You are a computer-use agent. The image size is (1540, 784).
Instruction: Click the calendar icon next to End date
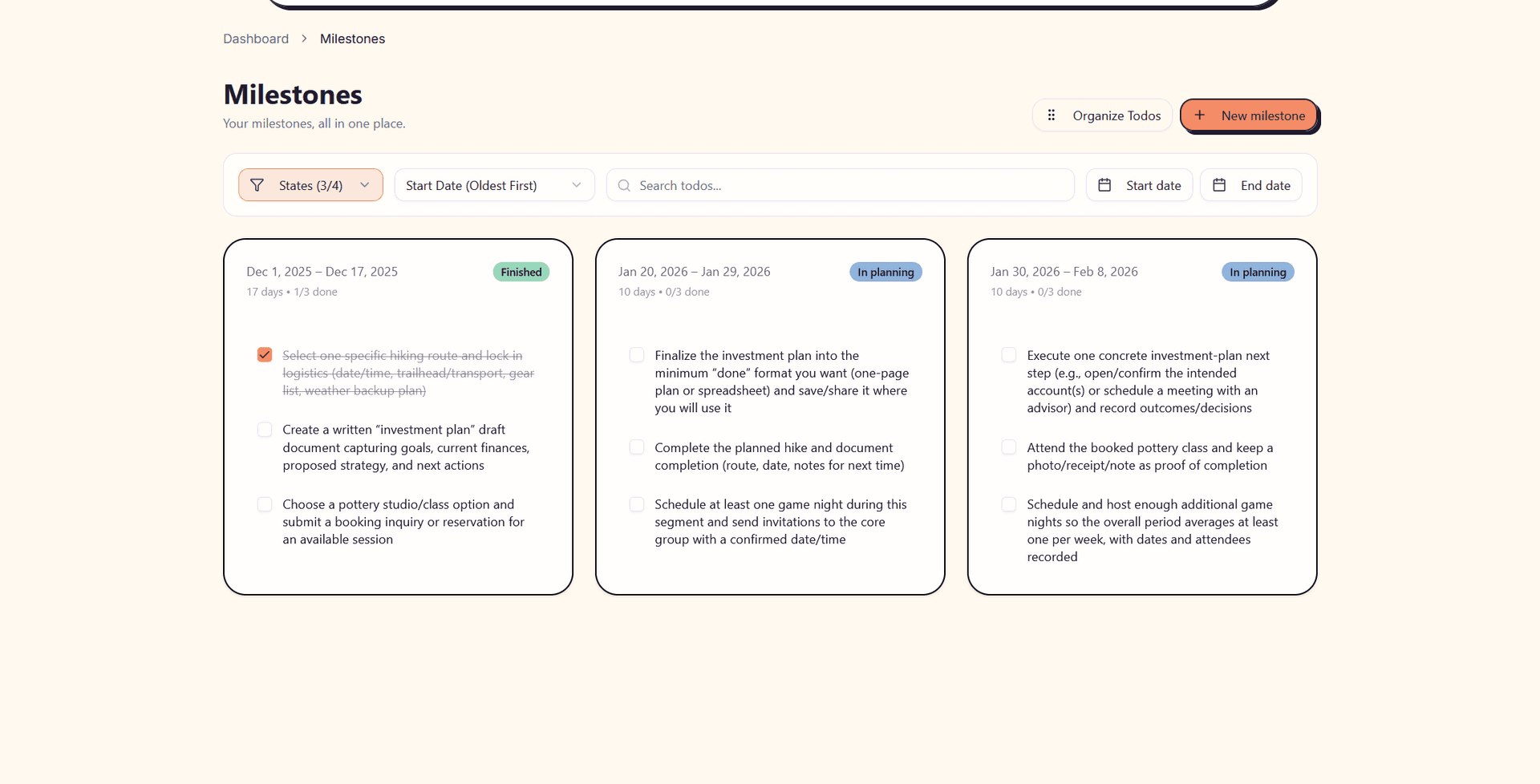click(1219, 185)
